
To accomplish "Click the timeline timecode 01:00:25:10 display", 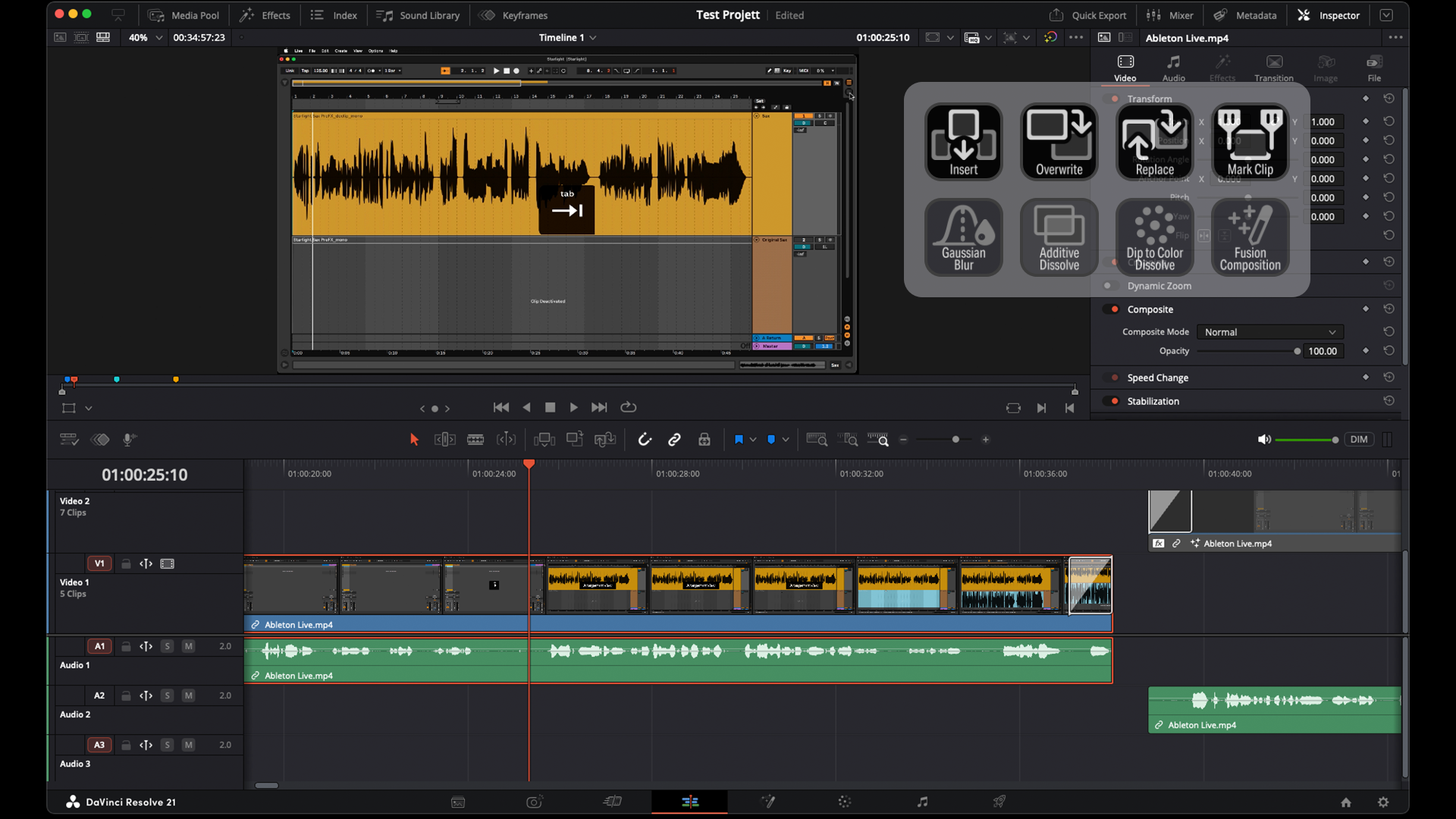I will (x=144, y=475).
